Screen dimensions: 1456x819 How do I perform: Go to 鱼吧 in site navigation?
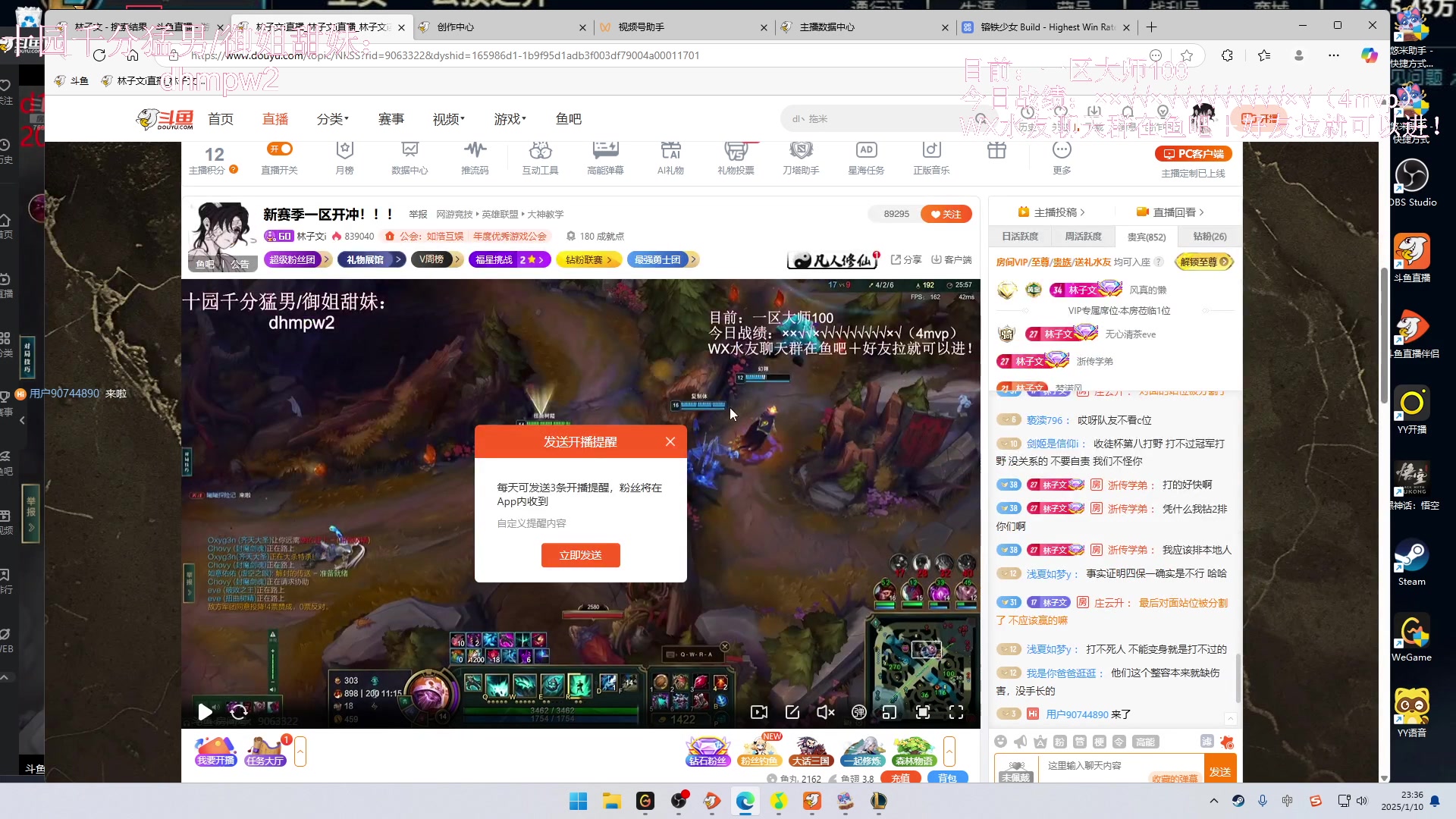568,119
